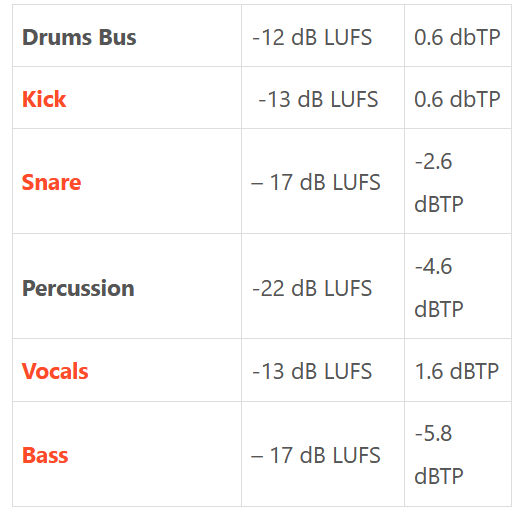This screenshot has width=528, height=513.
Task: Open the Kick link
Action: click(44, 99)
